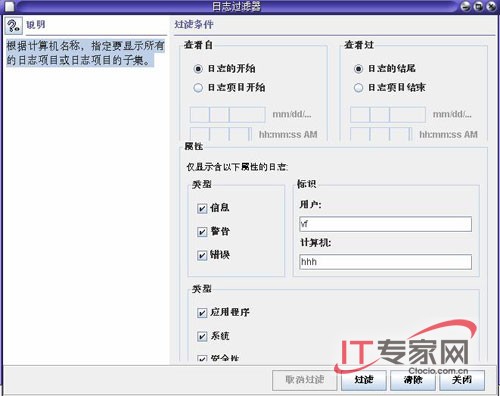
Task: Click the 查看自 mm/dd date field
Action: tap(228, 115)
